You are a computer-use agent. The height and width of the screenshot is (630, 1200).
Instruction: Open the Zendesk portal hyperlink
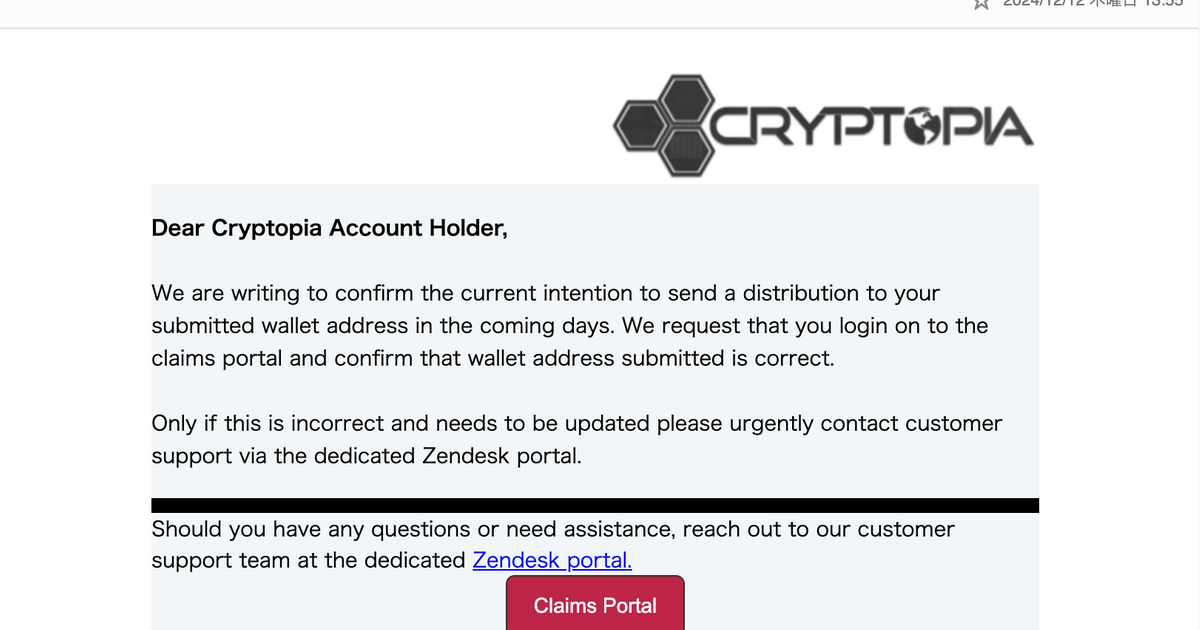[x=551, y=560]
